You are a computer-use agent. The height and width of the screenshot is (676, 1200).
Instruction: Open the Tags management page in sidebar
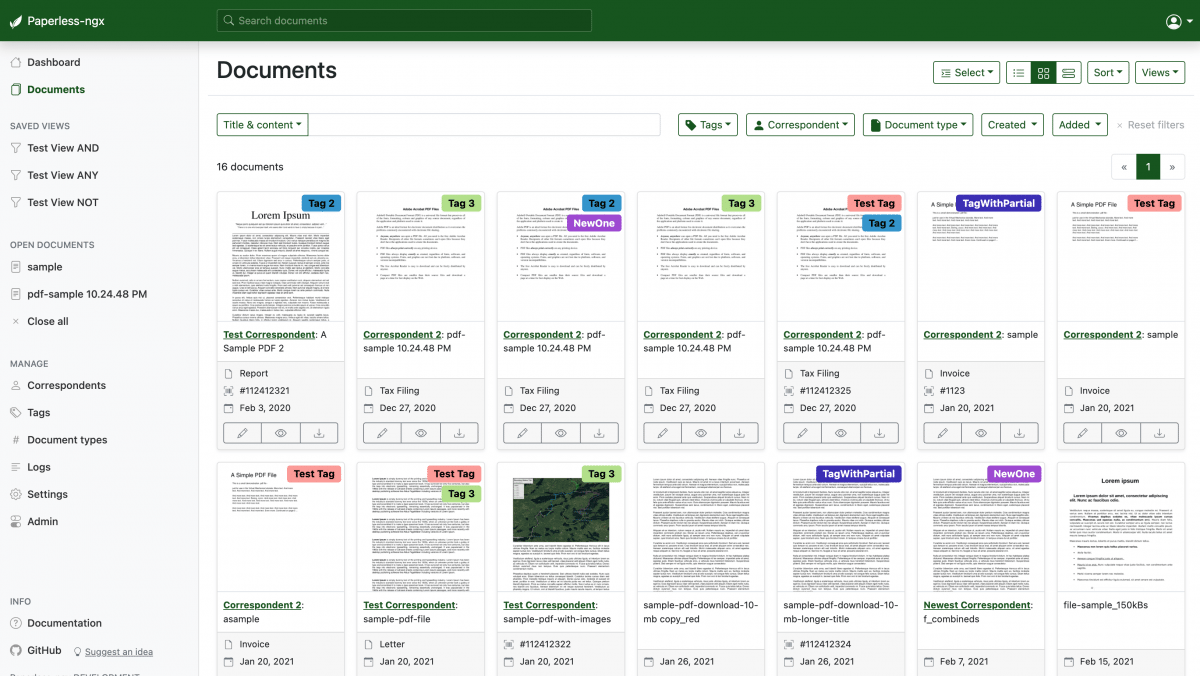click(38, 412)
